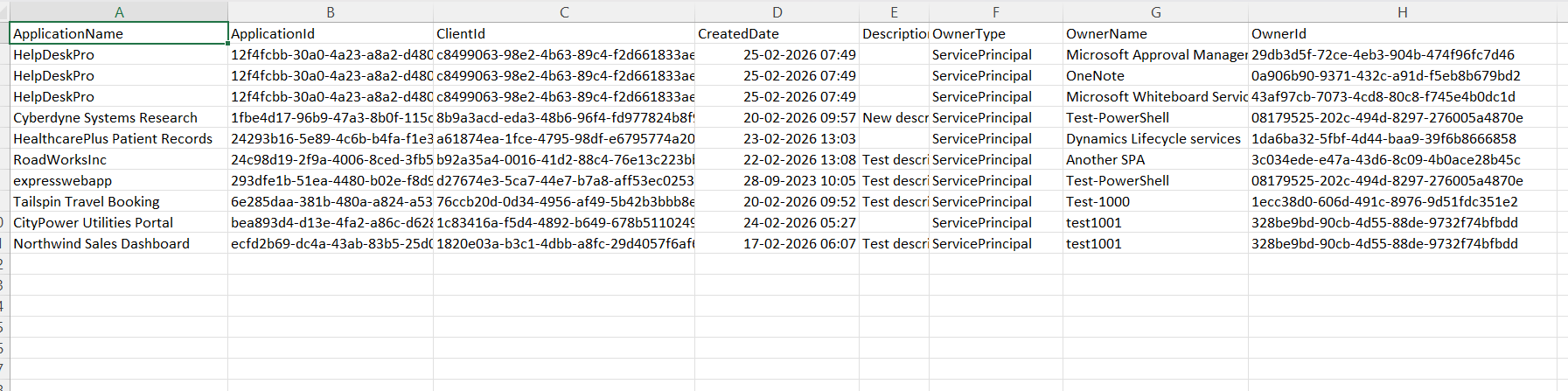Click the Microsoft Approval Manager owner cell
Viewport: 1568px width, 391px height.
tap(1155, 54)
